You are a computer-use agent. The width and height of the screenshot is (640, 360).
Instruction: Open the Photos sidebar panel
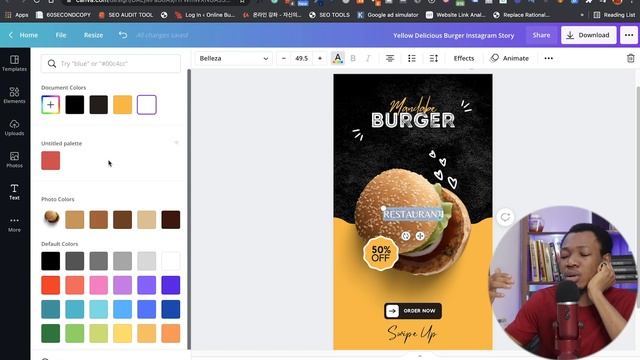[x=14, y=160]
